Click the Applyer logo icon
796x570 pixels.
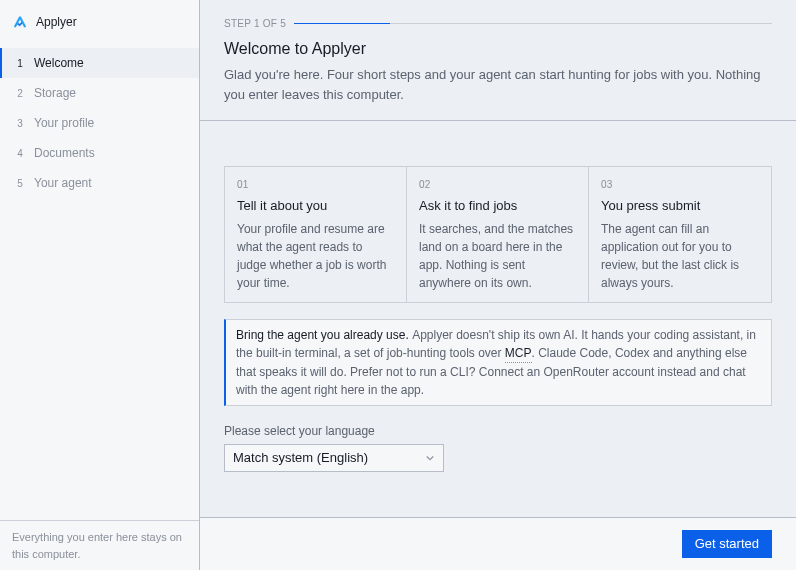click(x=20, y=22)
